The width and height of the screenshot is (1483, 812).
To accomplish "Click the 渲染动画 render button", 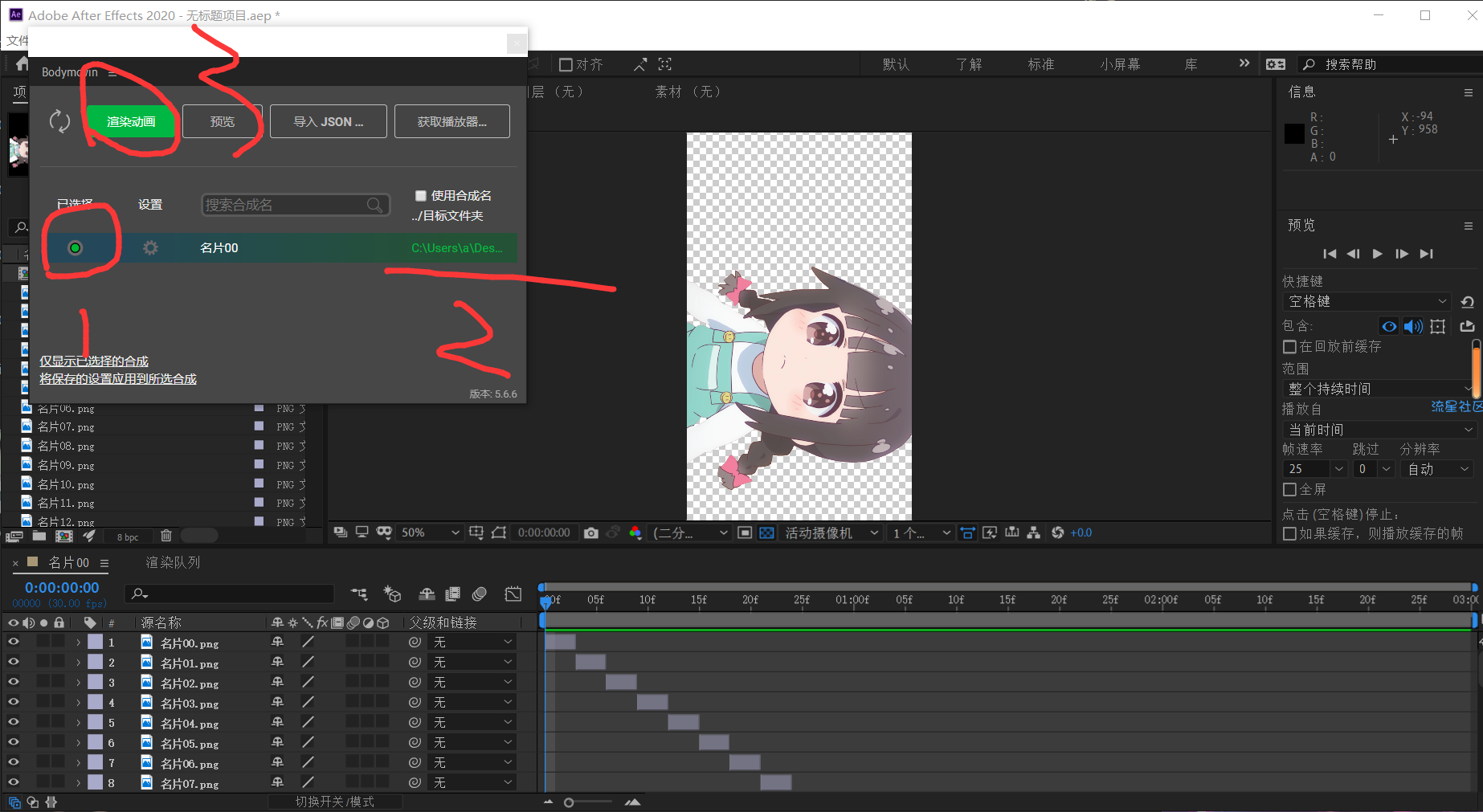I will tap(131, 121).
